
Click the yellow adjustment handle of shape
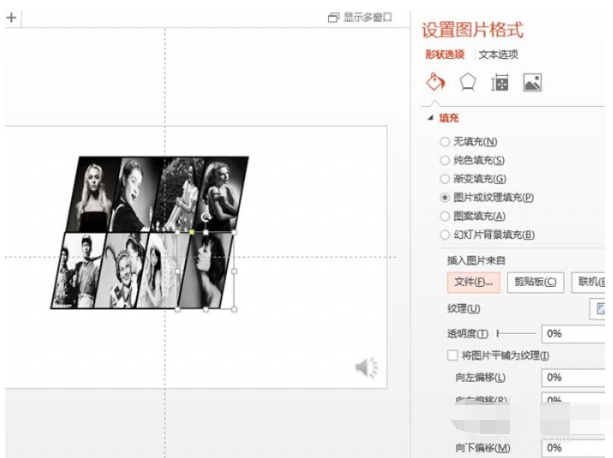(x=192, y=232)
